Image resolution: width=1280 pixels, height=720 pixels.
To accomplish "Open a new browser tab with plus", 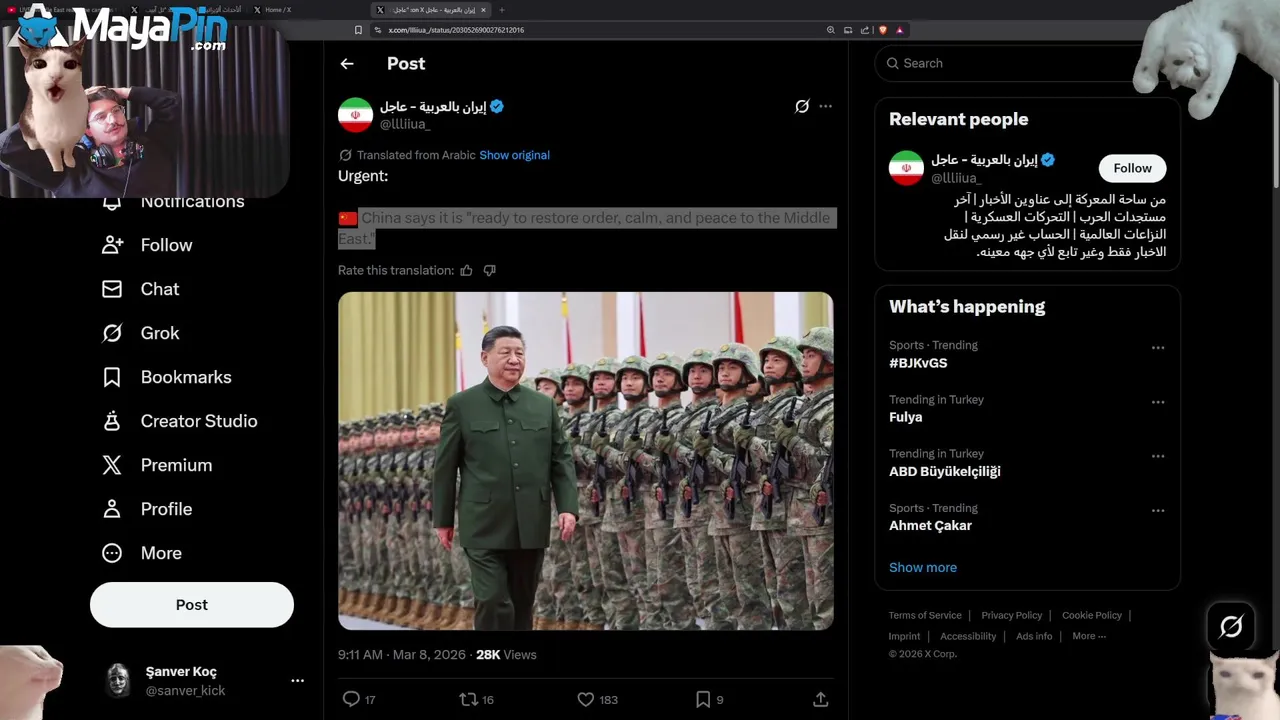I will click(502, 10).
